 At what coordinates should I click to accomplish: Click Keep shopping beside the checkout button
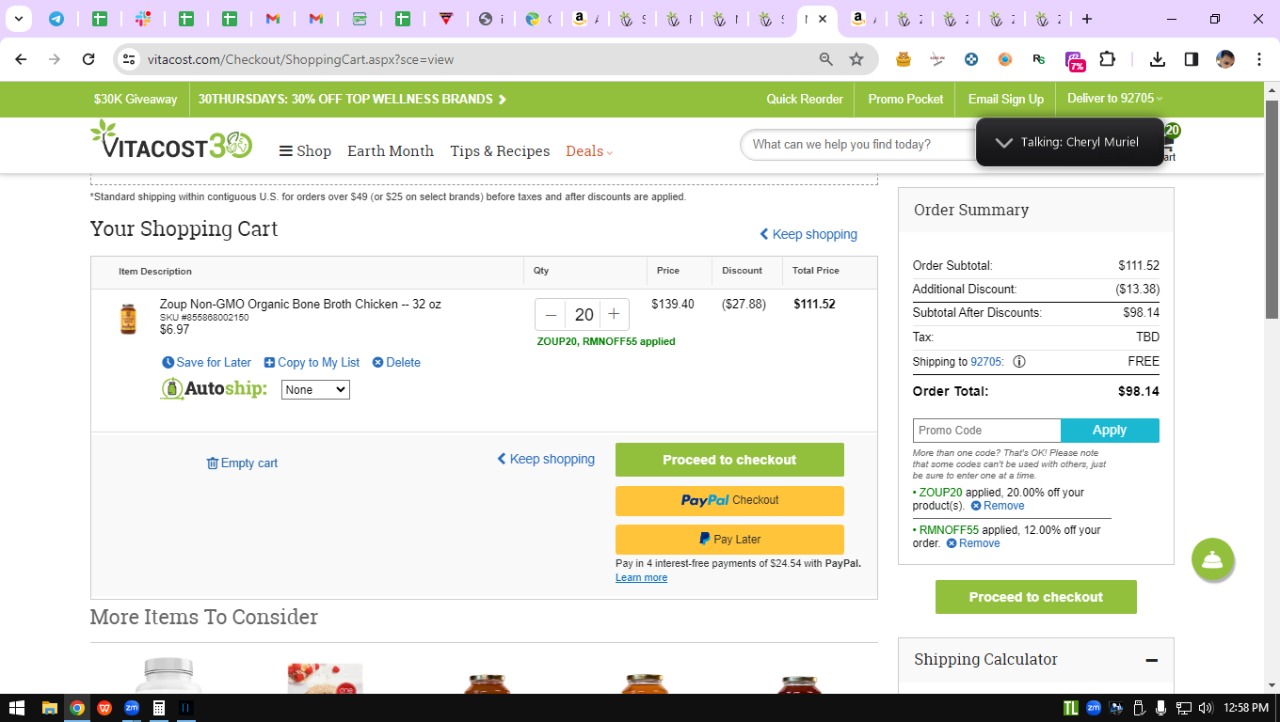[x=546, y=459]
